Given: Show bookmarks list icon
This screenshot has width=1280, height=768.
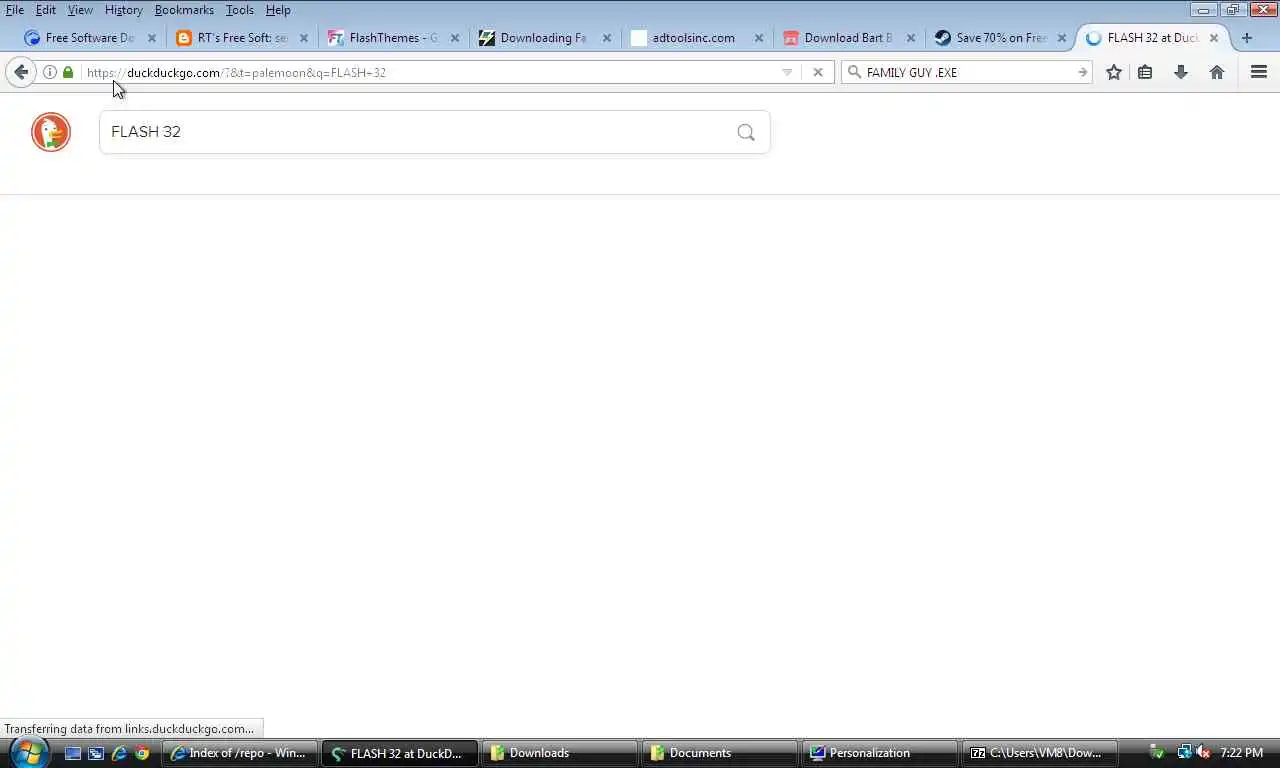Looking at the screenshot, I should click(x=1145, y=72).
